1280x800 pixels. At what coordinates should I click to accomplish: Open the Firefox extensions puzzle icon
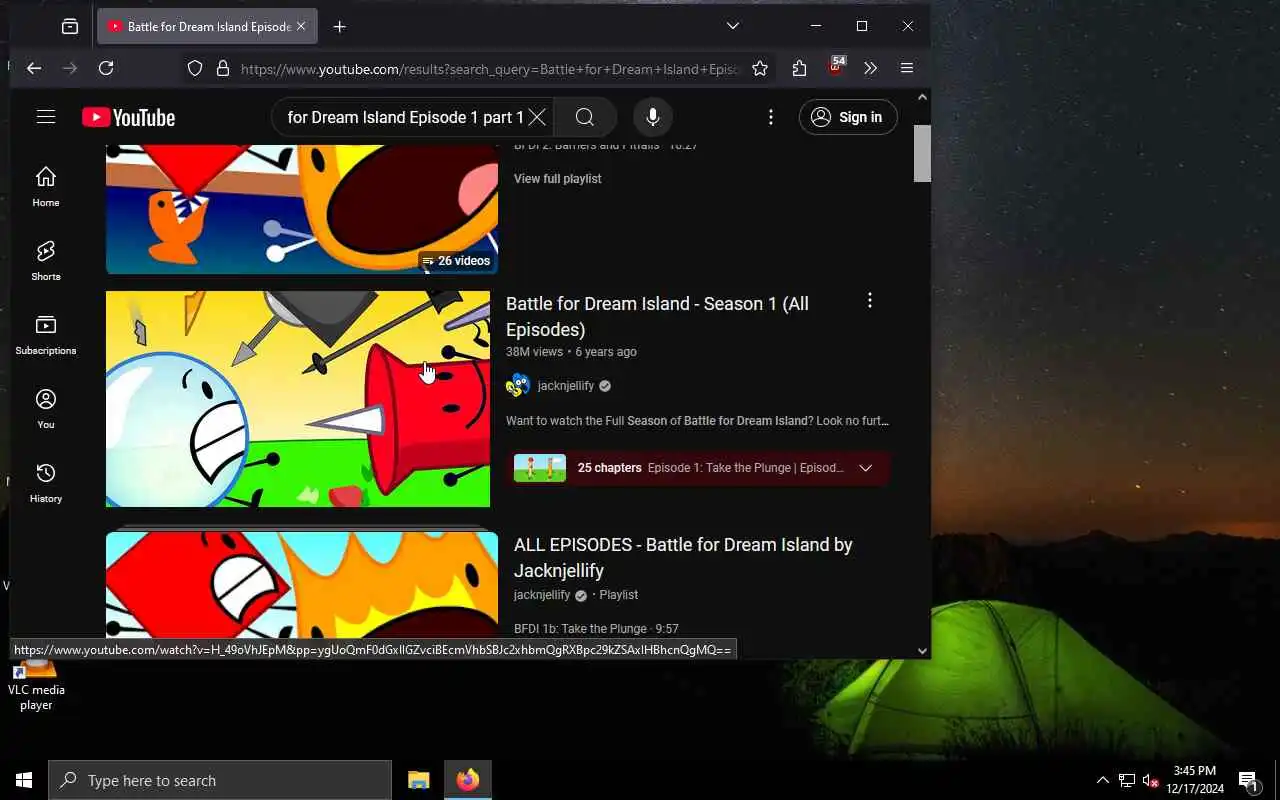799,68
